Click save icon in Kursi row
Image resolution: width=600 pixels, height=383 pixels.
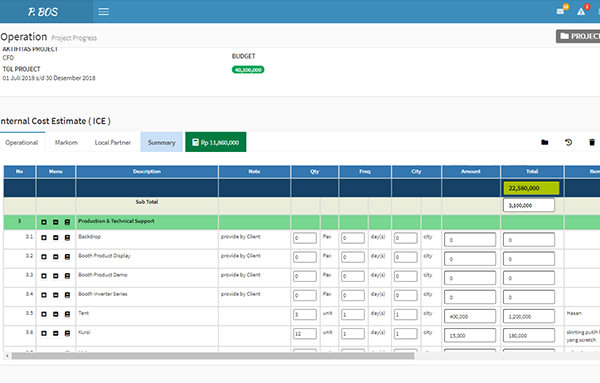click(x=67, y=333)
